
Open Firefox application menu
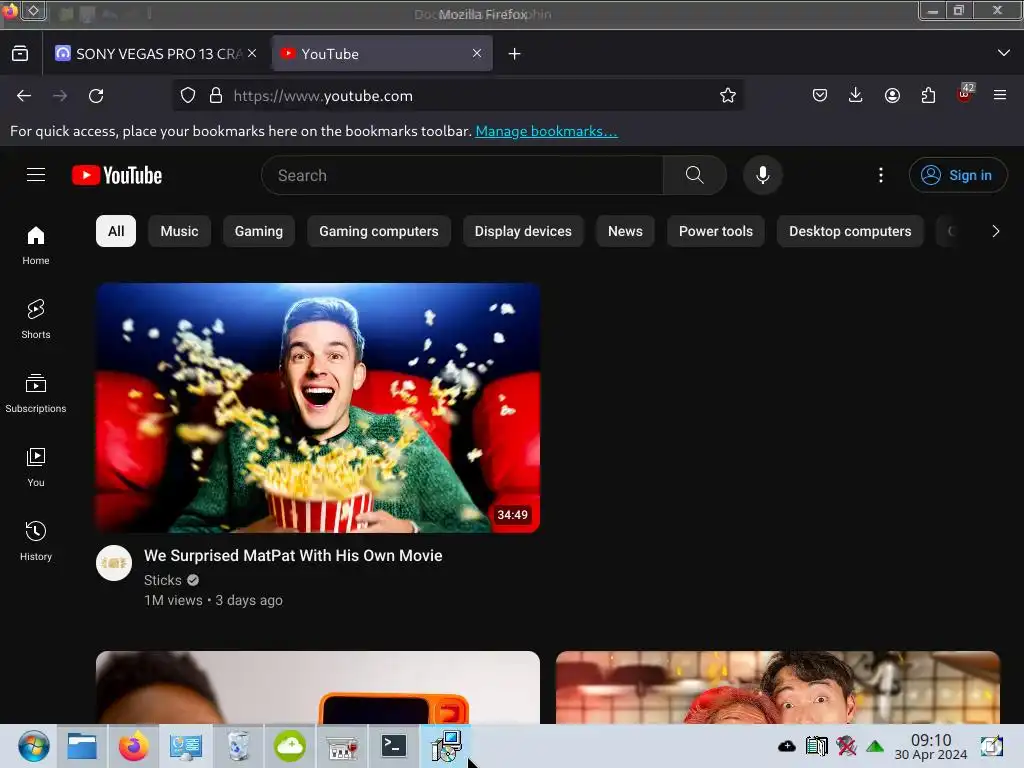(x=1000, y=96)
